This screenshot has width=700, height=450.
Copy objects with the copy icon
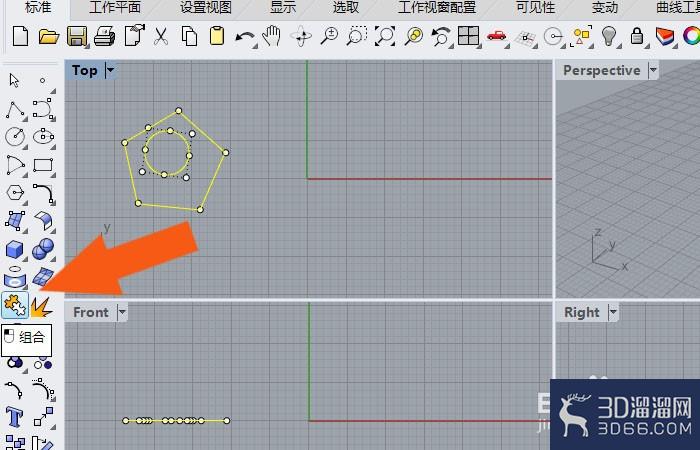(x=189, y=36)
